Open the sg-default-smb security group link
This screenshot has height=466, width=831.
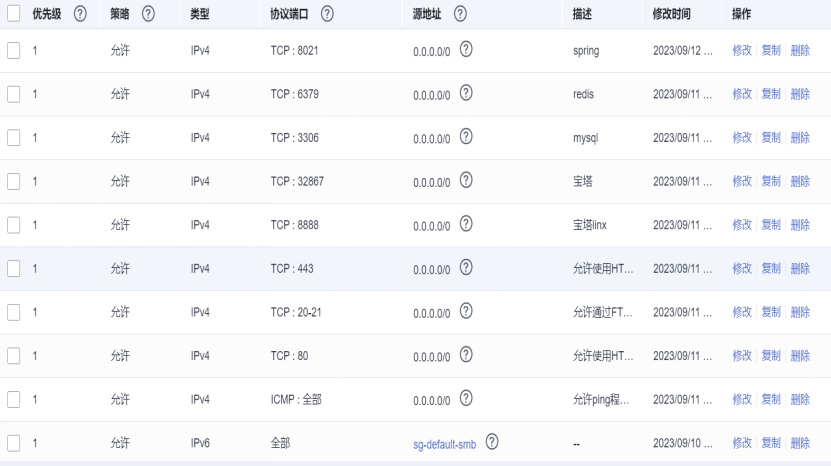(444, 443)
